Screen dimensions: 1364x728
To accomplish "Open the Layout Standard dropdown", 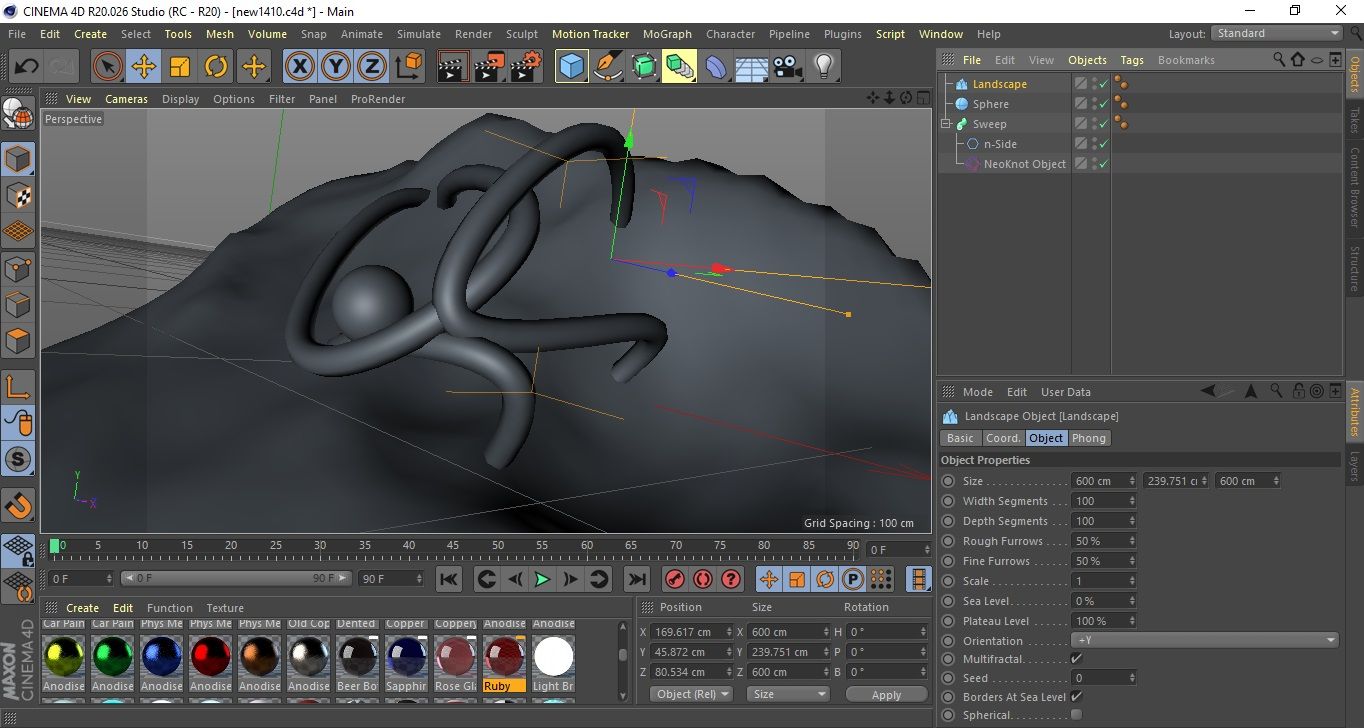I will coord(1277,33).
